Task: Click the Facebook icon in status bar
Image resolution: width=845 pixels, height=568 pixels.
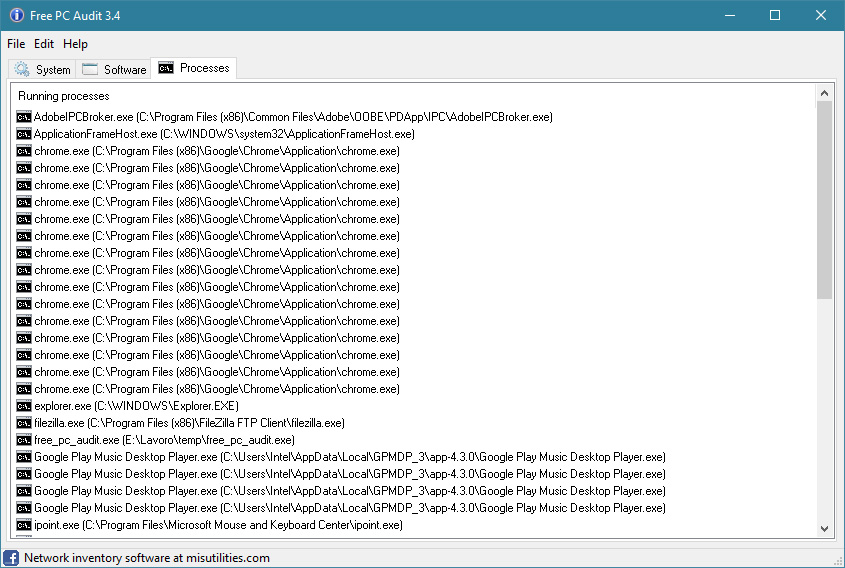Action: (11, 558)
